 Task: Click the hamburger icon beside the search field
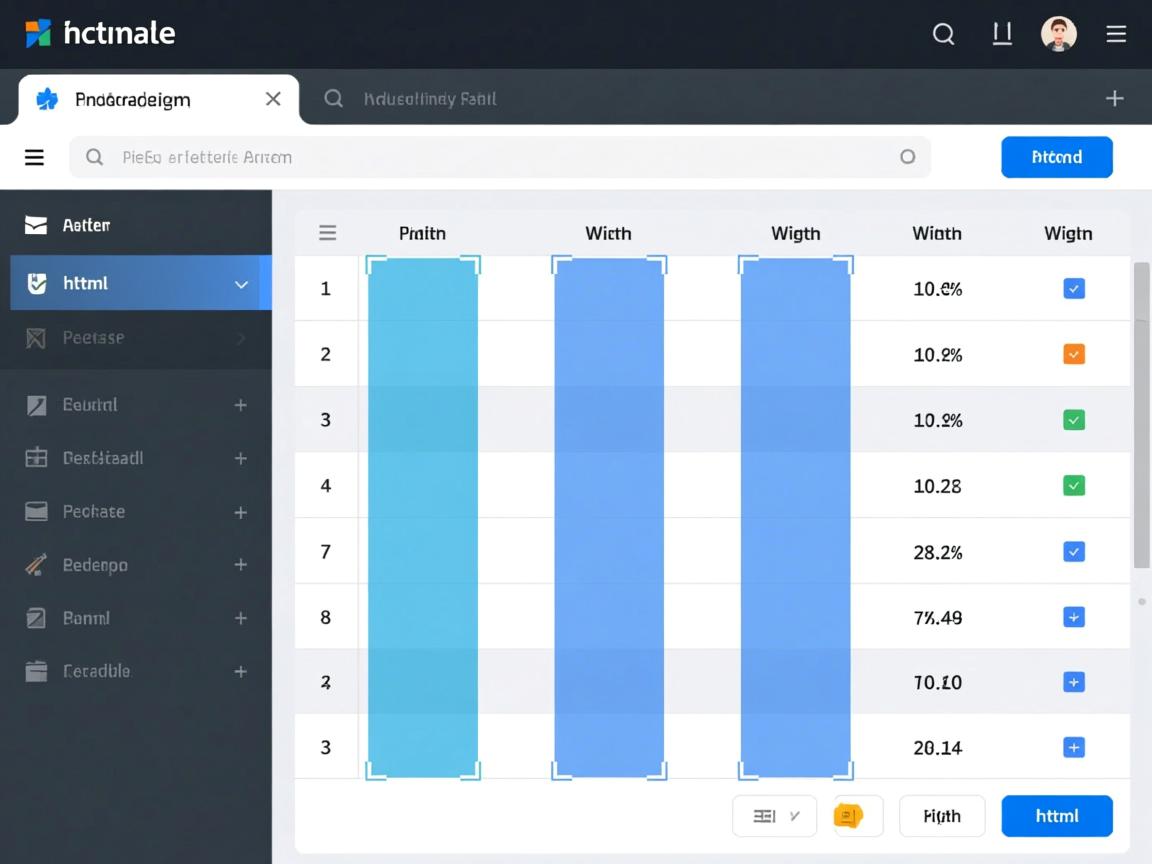click(x=34, y=157)
